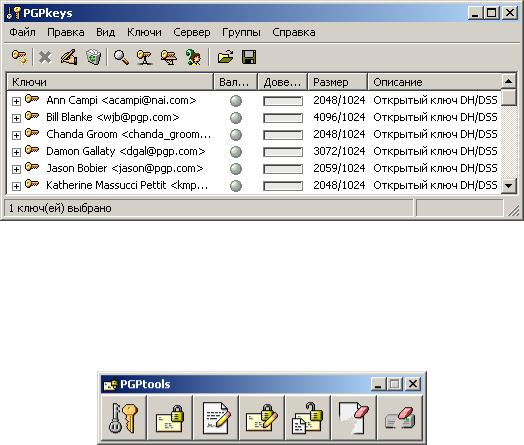The image size is (524, 445).
Task: Click the jester-figure toolbar icon in PGPkeys
Action: coord(193,57)
